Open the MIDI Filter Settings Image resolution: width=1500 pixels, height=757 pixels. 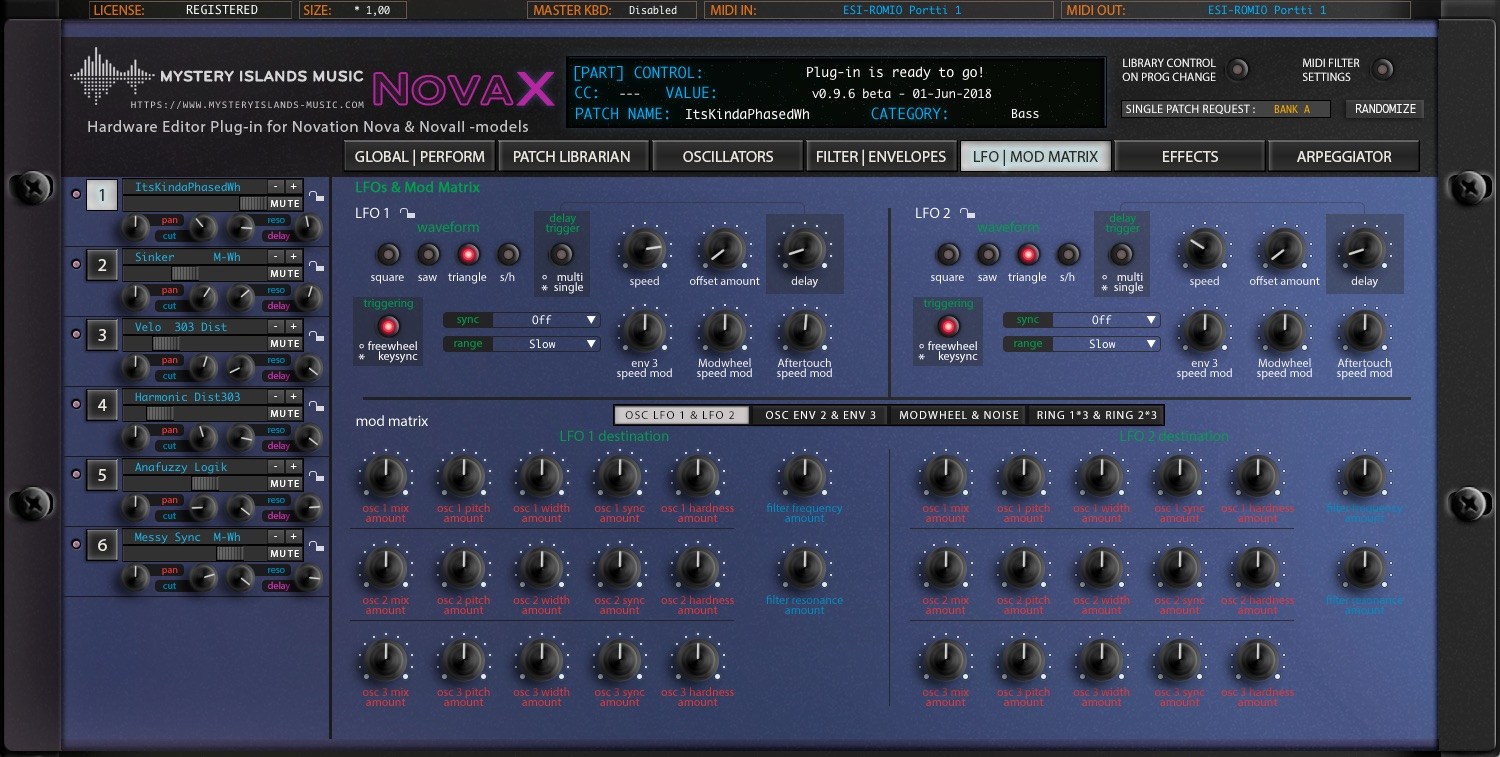[x=1384, y=70]
